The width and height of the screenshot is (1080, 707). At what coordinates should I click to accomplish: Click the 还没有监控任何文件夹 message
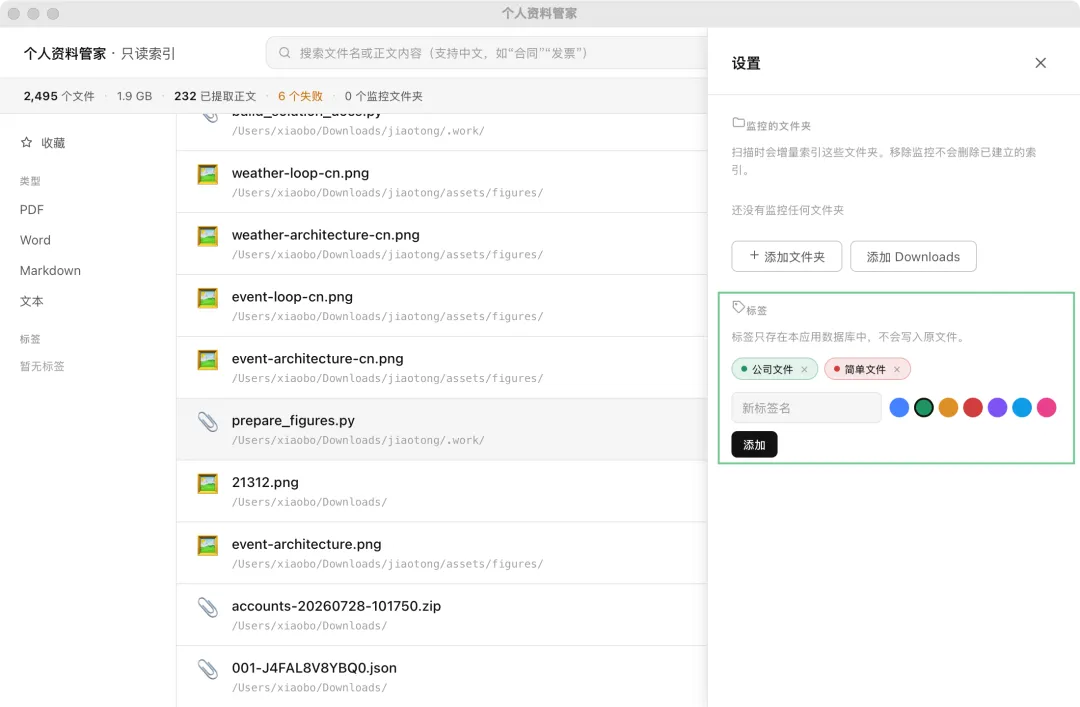[787, 210]
